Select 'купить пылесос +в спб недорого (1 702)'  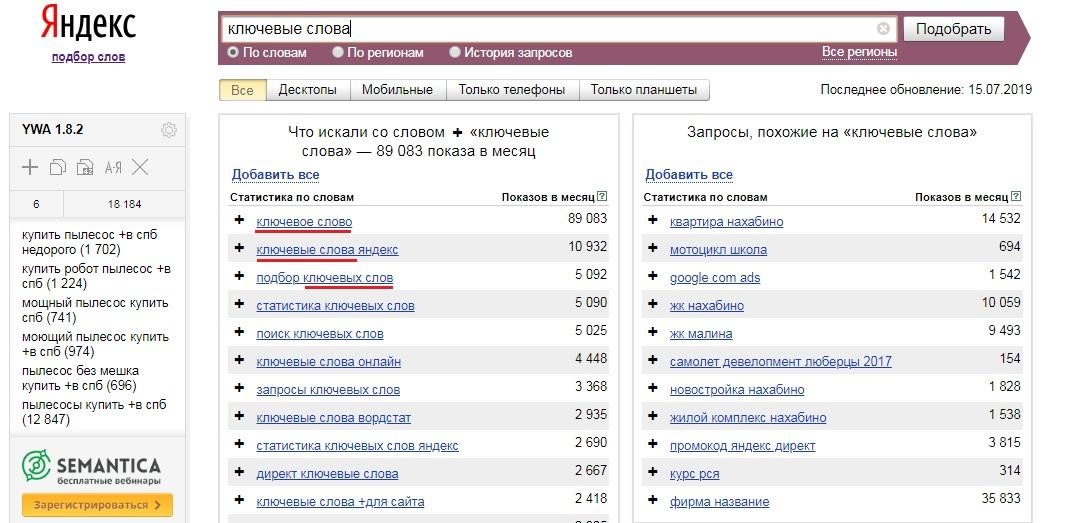click(90, 242)
